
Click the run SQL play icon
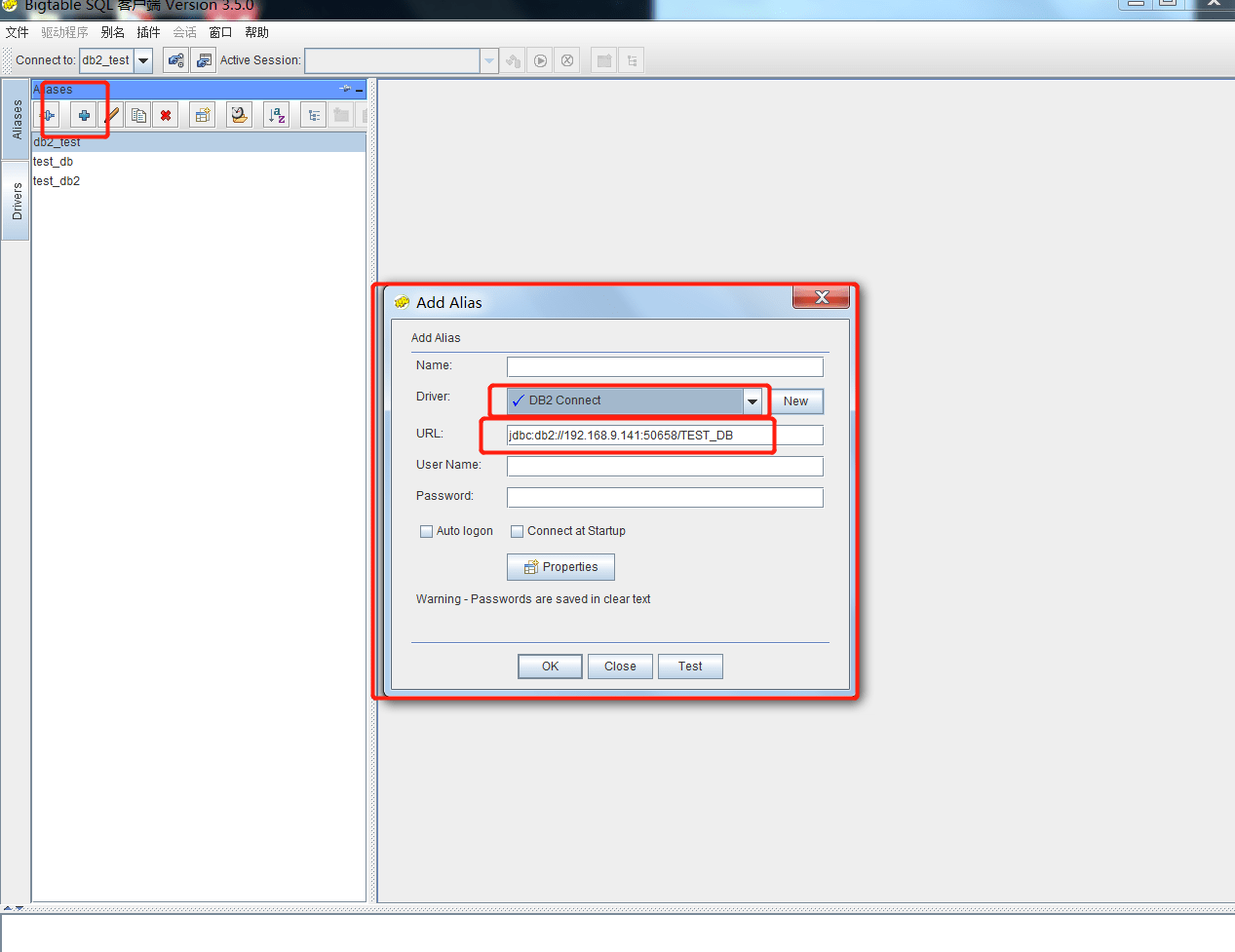[x=541, y=60]
